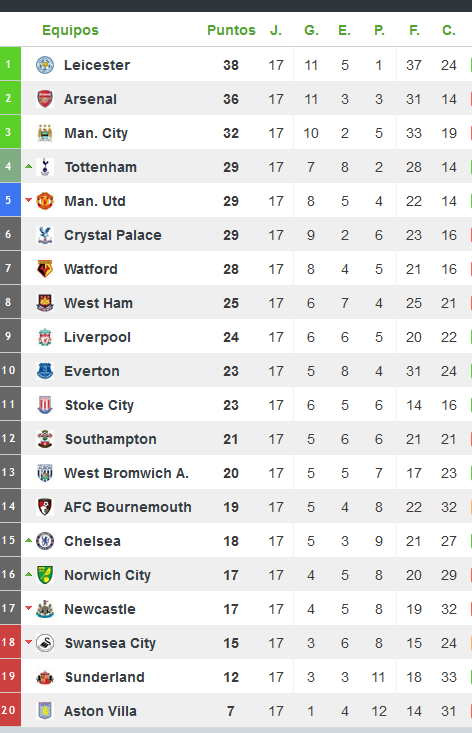Open the Crystal Palace team link
472x733 pixels.
[113, 235]
